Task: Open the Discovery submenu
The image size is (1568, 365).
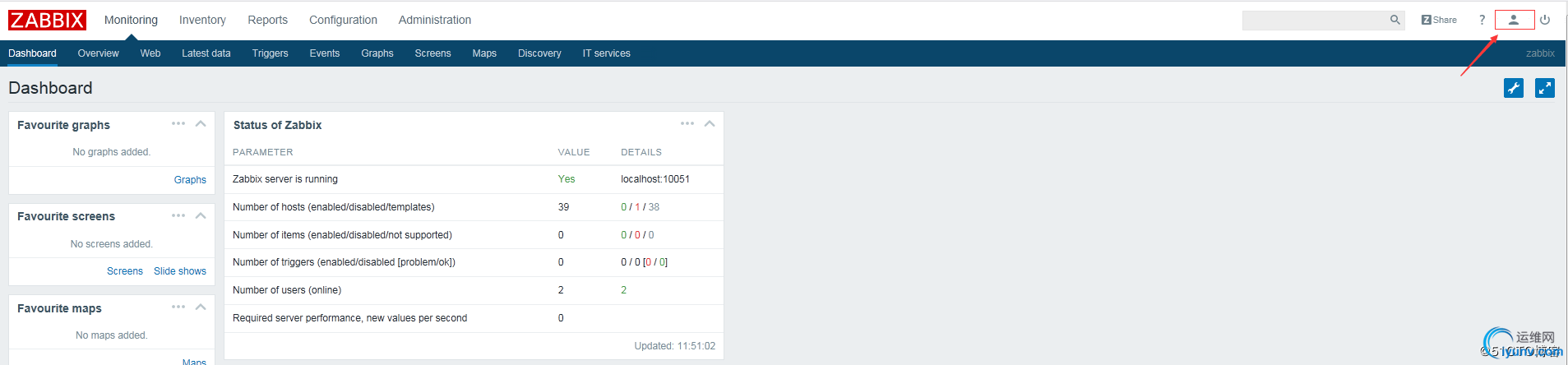Action: [x=539, y=53]
